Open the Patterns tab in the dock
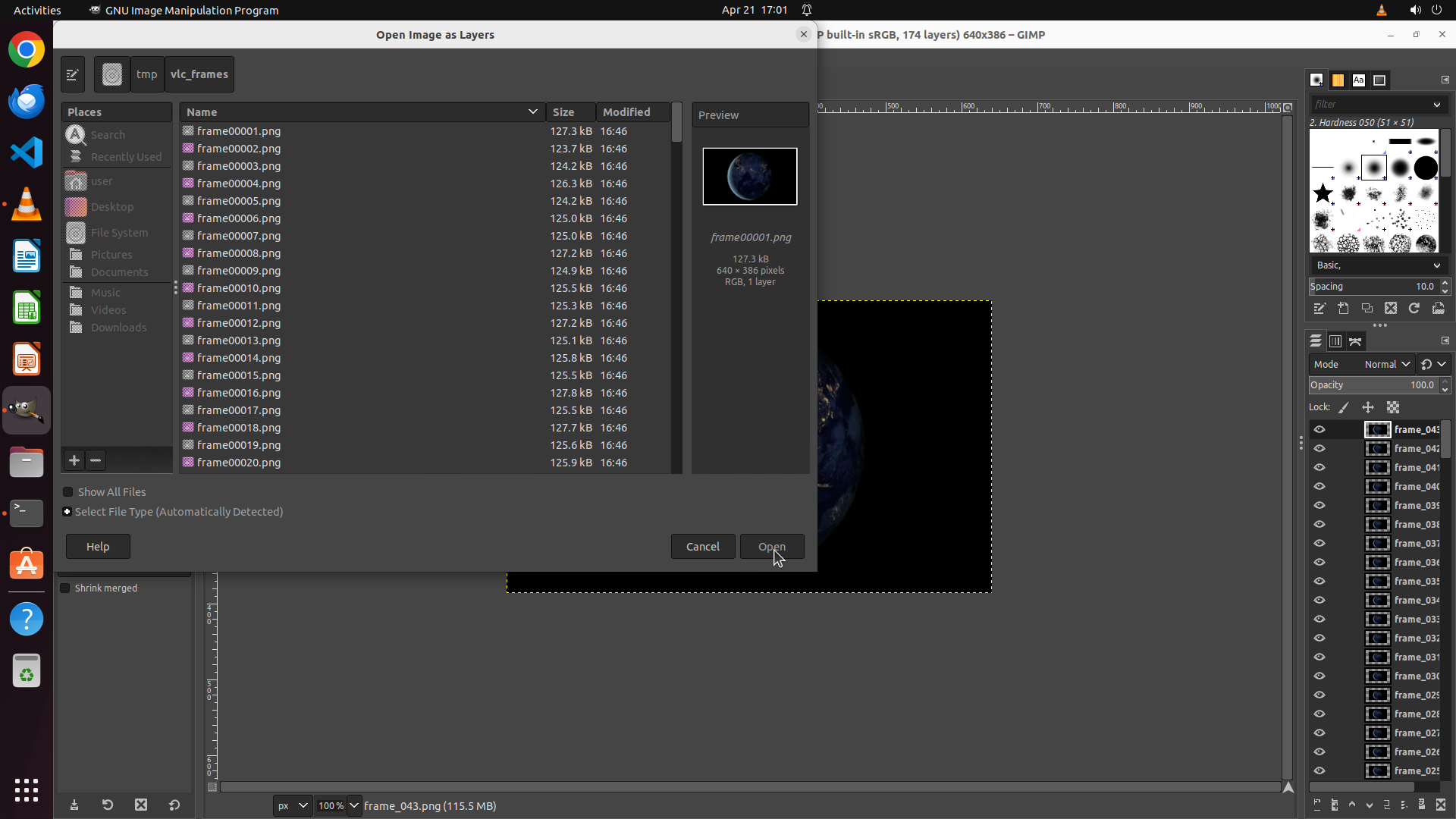The width and height of the screenshot is (1456, 819). tap(1338, 80)
